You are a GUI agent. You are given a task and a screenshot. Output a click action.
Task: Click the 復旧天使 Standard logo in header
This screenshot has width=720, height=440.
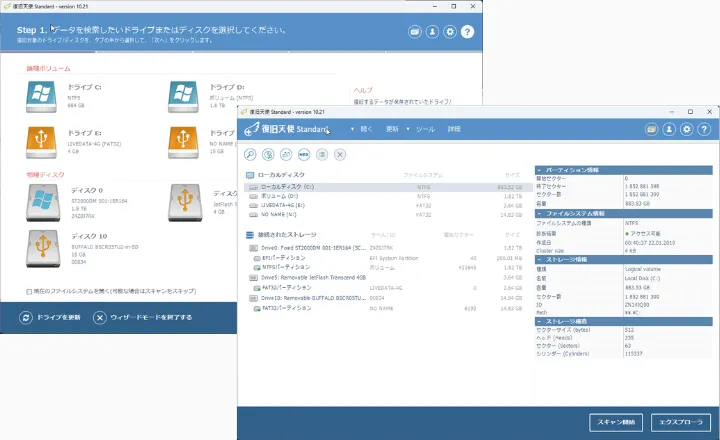pyautogui.click(x=287, y=129)
